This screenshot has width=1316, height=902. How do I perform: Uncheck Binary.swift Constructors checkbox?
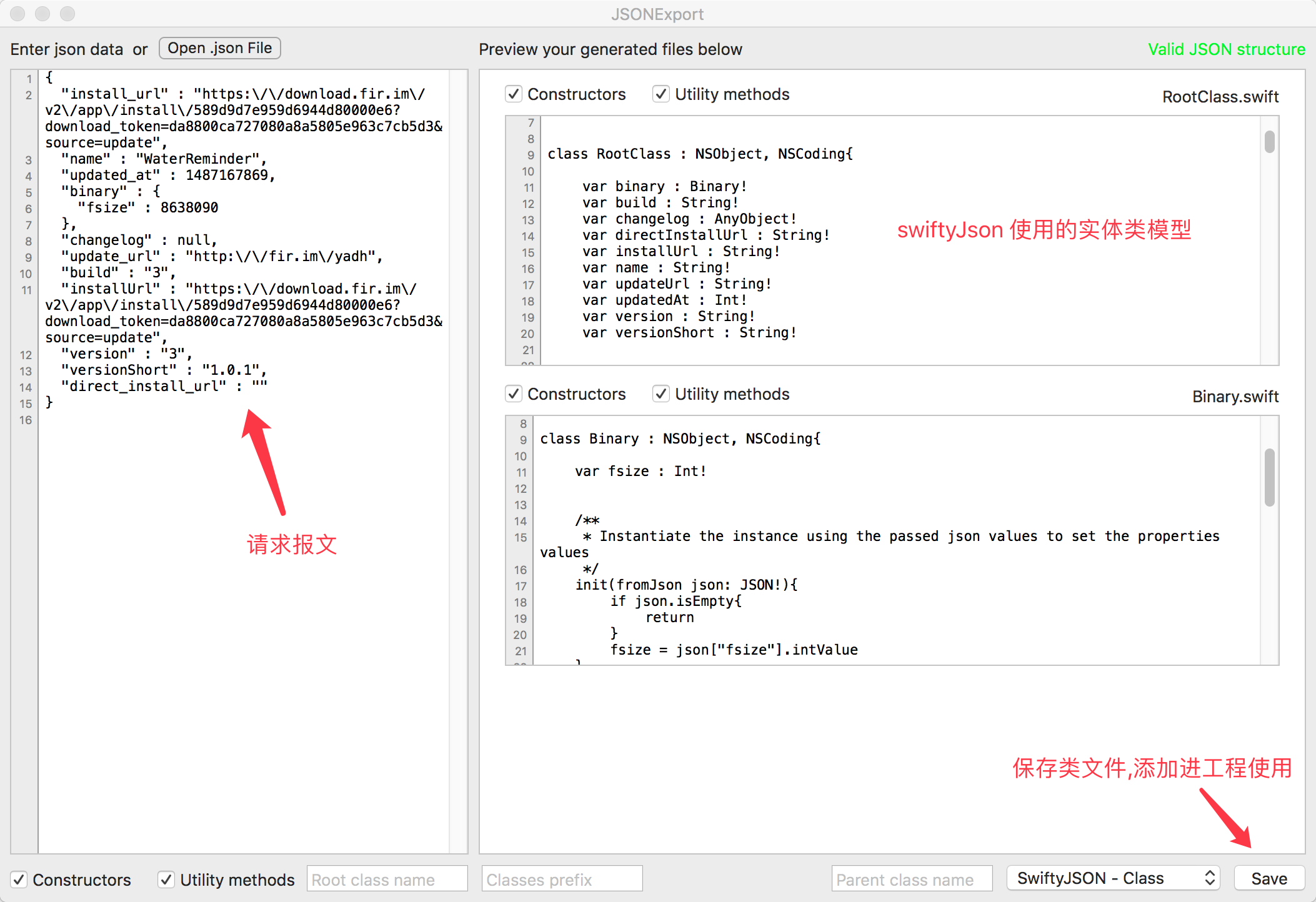(x=514, y=394)
